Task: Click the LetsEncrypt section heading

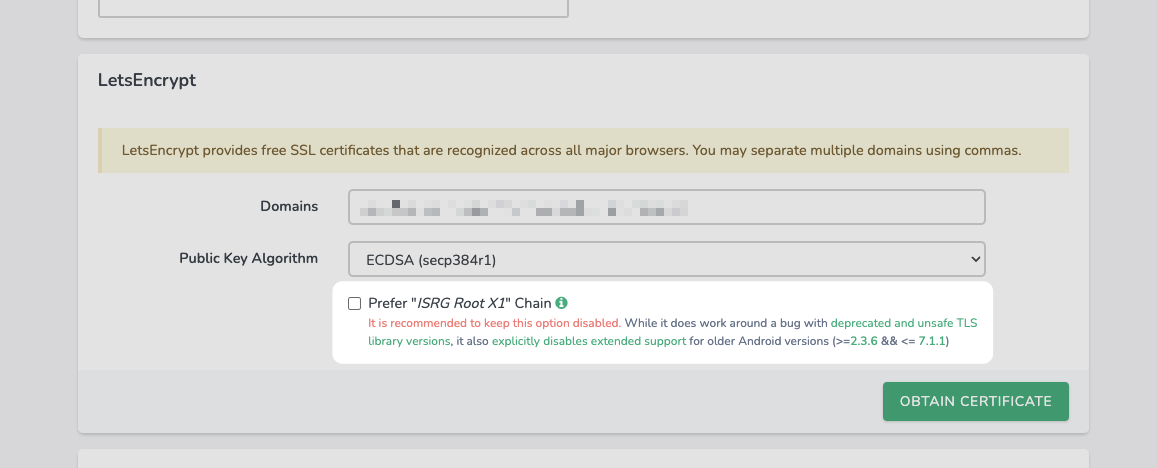Action: pyautogui.click(x=147, y=80)
